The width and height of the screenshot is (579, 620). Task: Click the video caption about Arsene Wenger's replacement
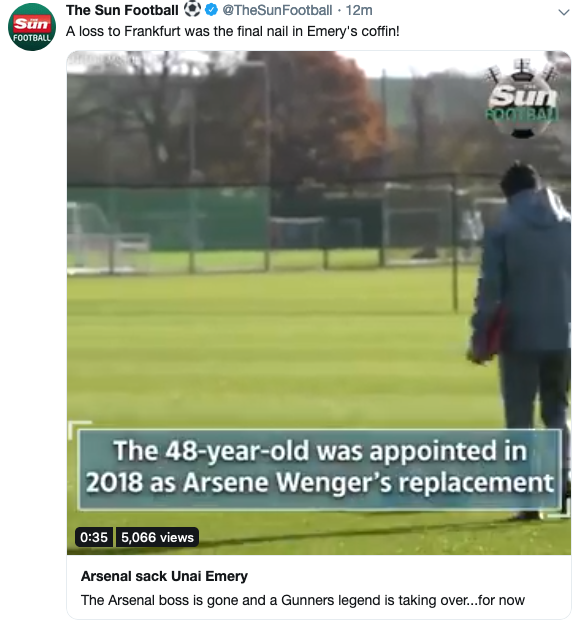pyautogui.click(x=320, y=469)
